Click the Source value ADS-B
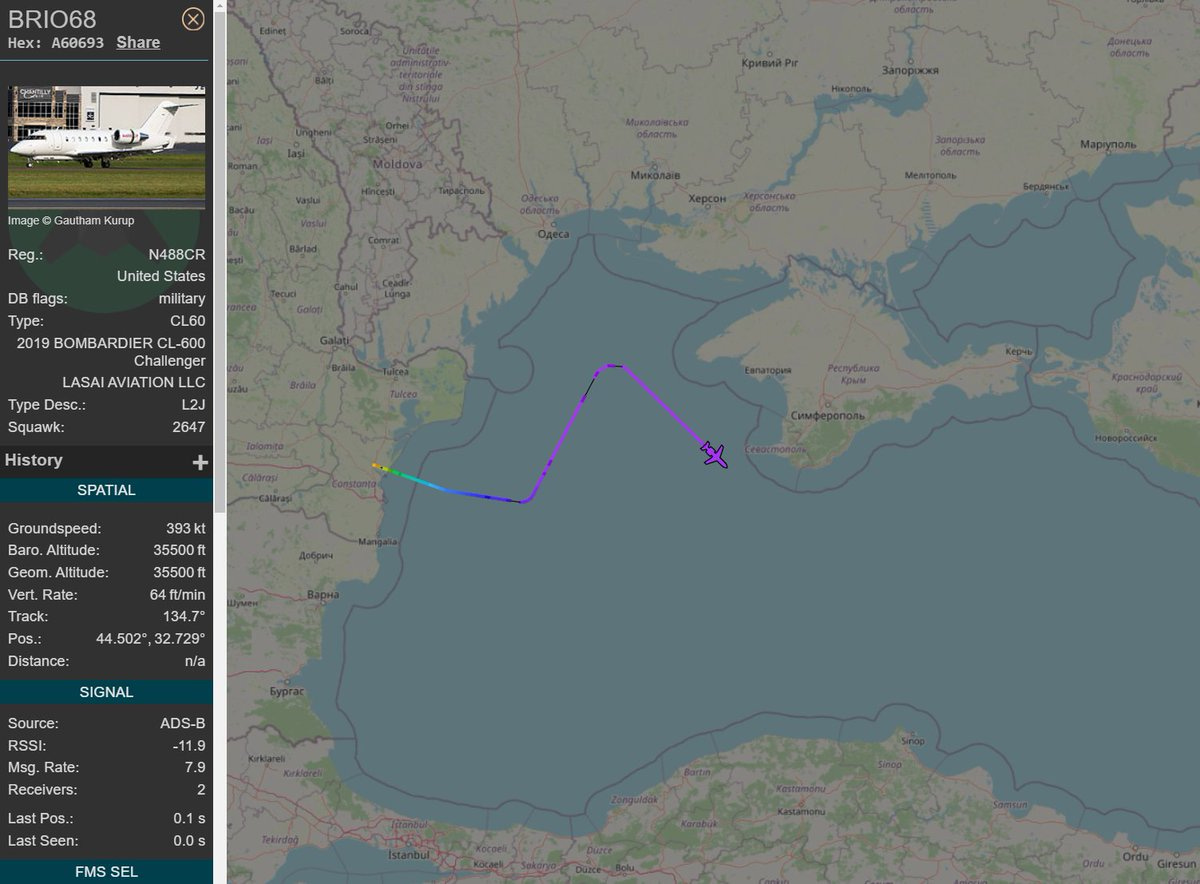Image resolution: width=1200 pixels, height=884 pixels. click(x=183, y=723)
